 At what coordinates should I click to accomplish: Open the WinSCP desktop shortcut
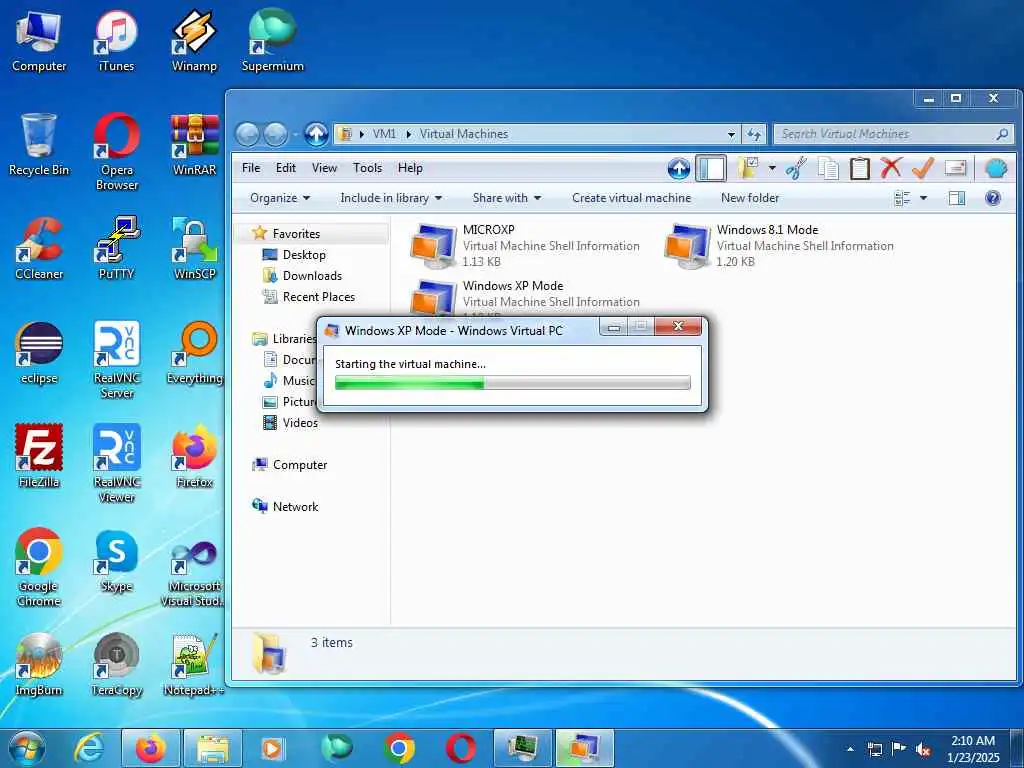tap(194, 248)
